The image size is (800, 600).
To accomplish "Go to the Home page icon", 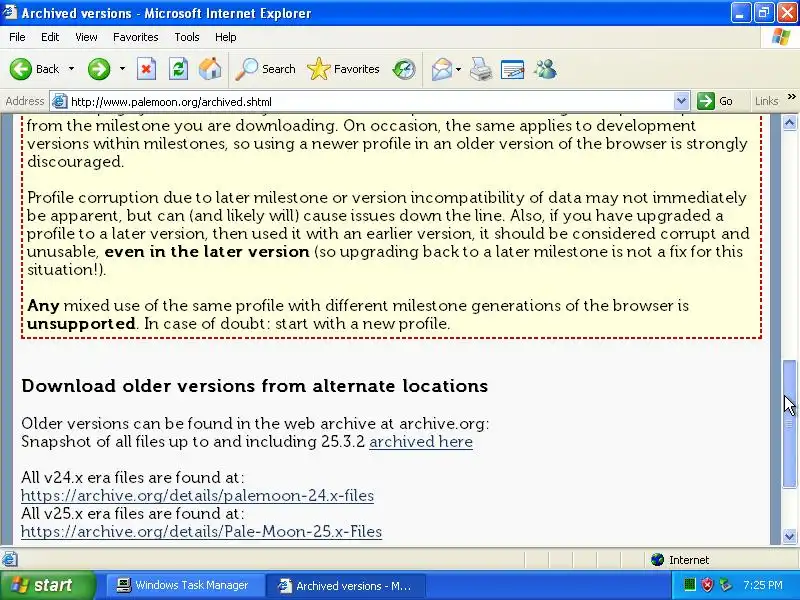I will (210, 69).
